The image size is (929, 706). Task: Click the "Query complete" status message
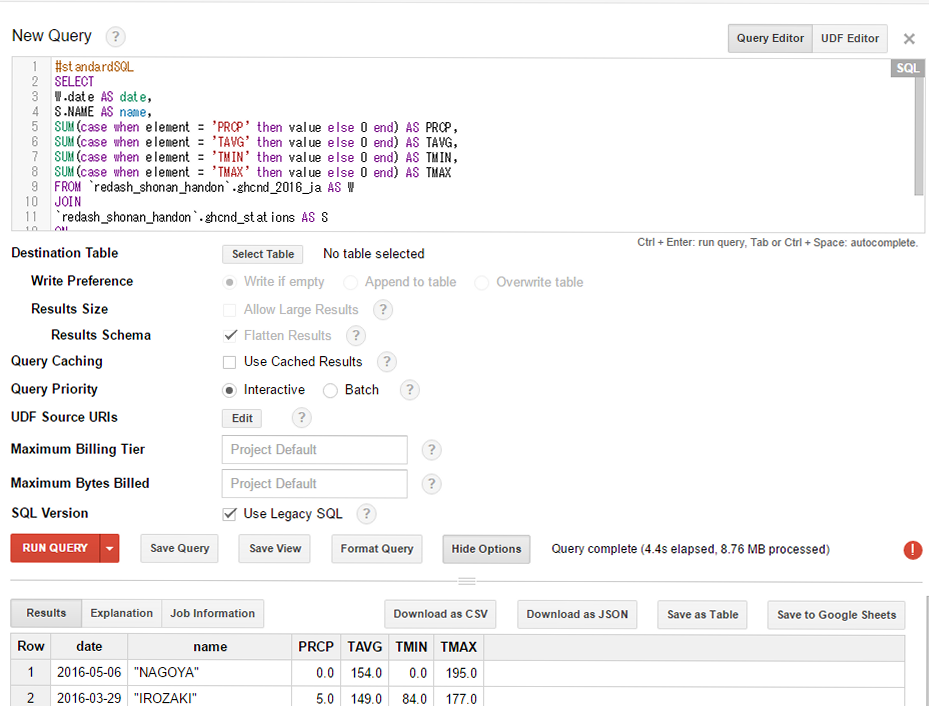click(x=690, y=549)
